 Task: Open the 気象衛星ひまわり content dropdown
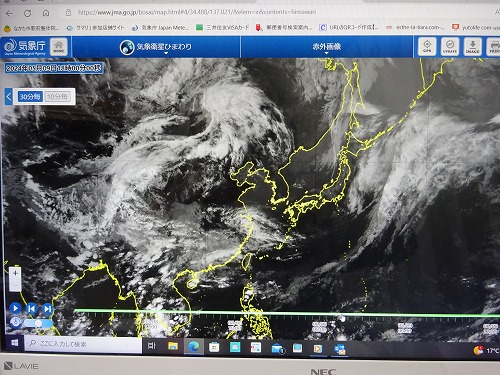pyautogui.click(x=156, y=47)
